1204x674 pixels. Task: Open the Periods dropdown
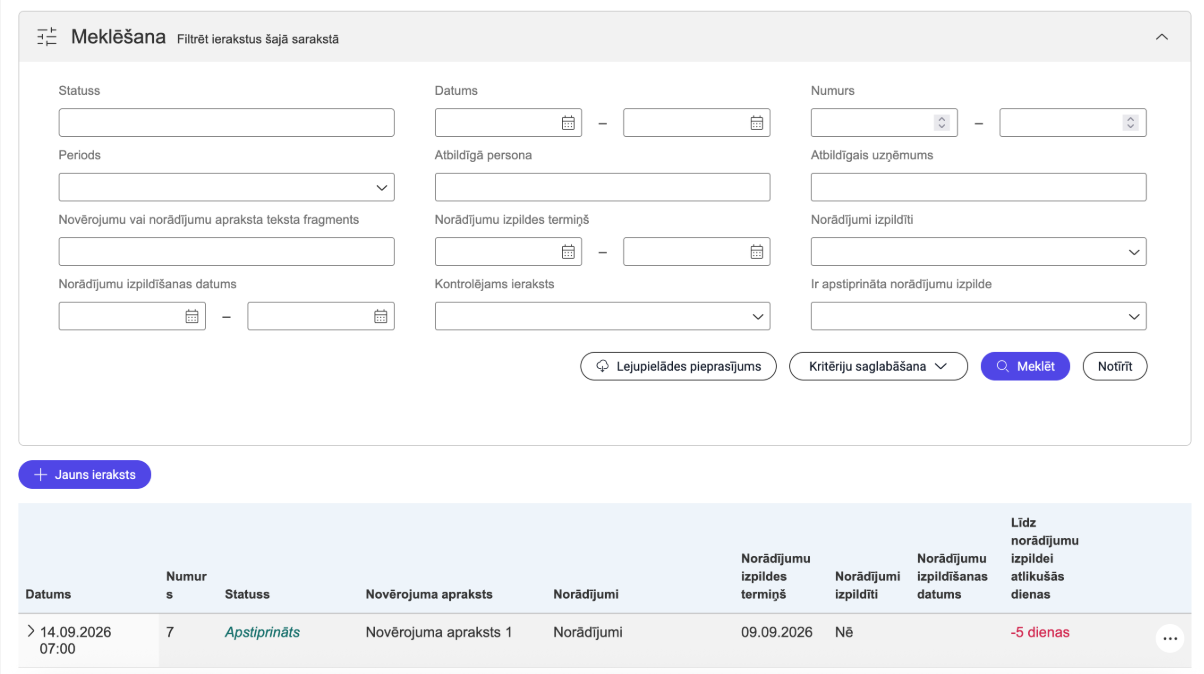pos(227,187)
